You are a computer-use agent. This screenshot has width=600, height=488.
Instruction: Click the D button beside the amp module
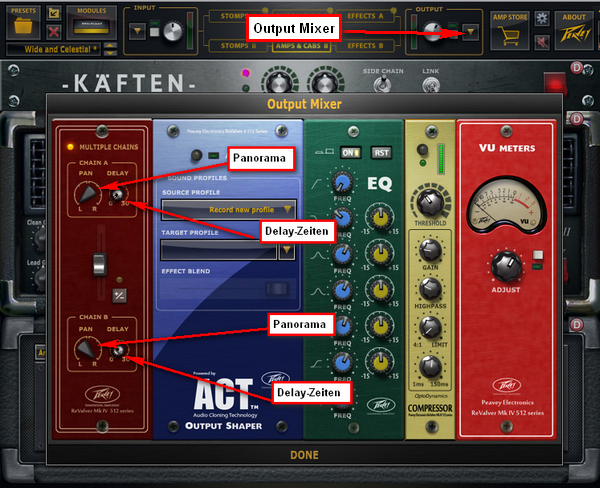coord(576,119)
